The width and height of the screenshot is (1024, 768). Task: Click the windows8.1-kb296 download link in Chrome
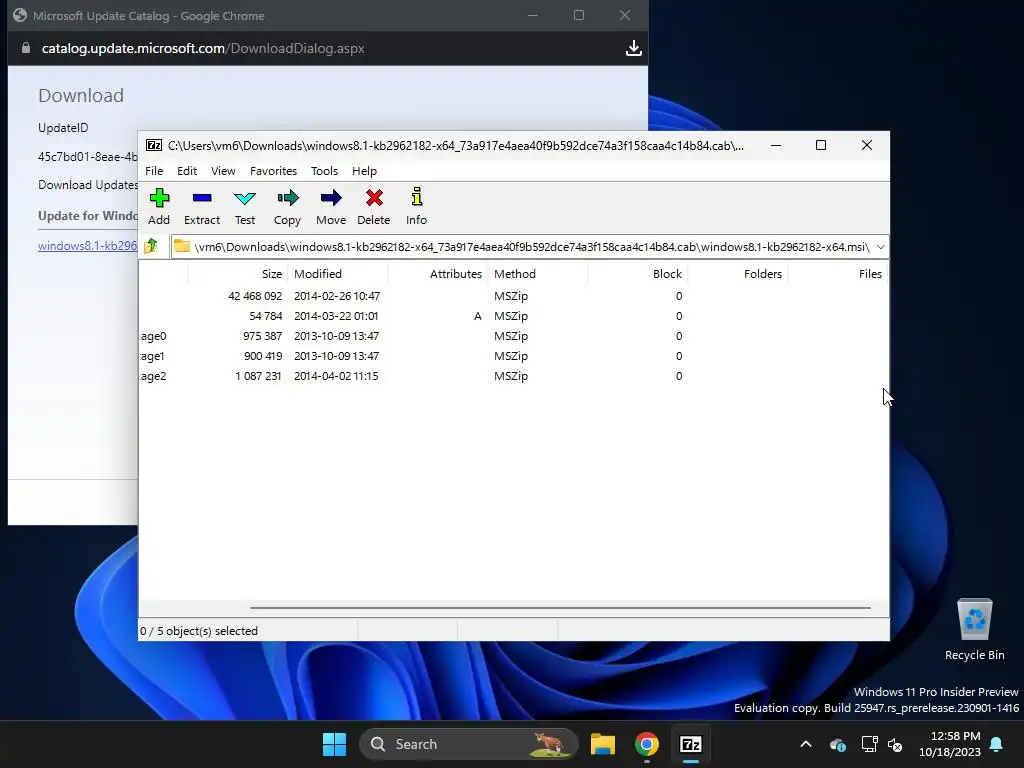pos(88,246)
